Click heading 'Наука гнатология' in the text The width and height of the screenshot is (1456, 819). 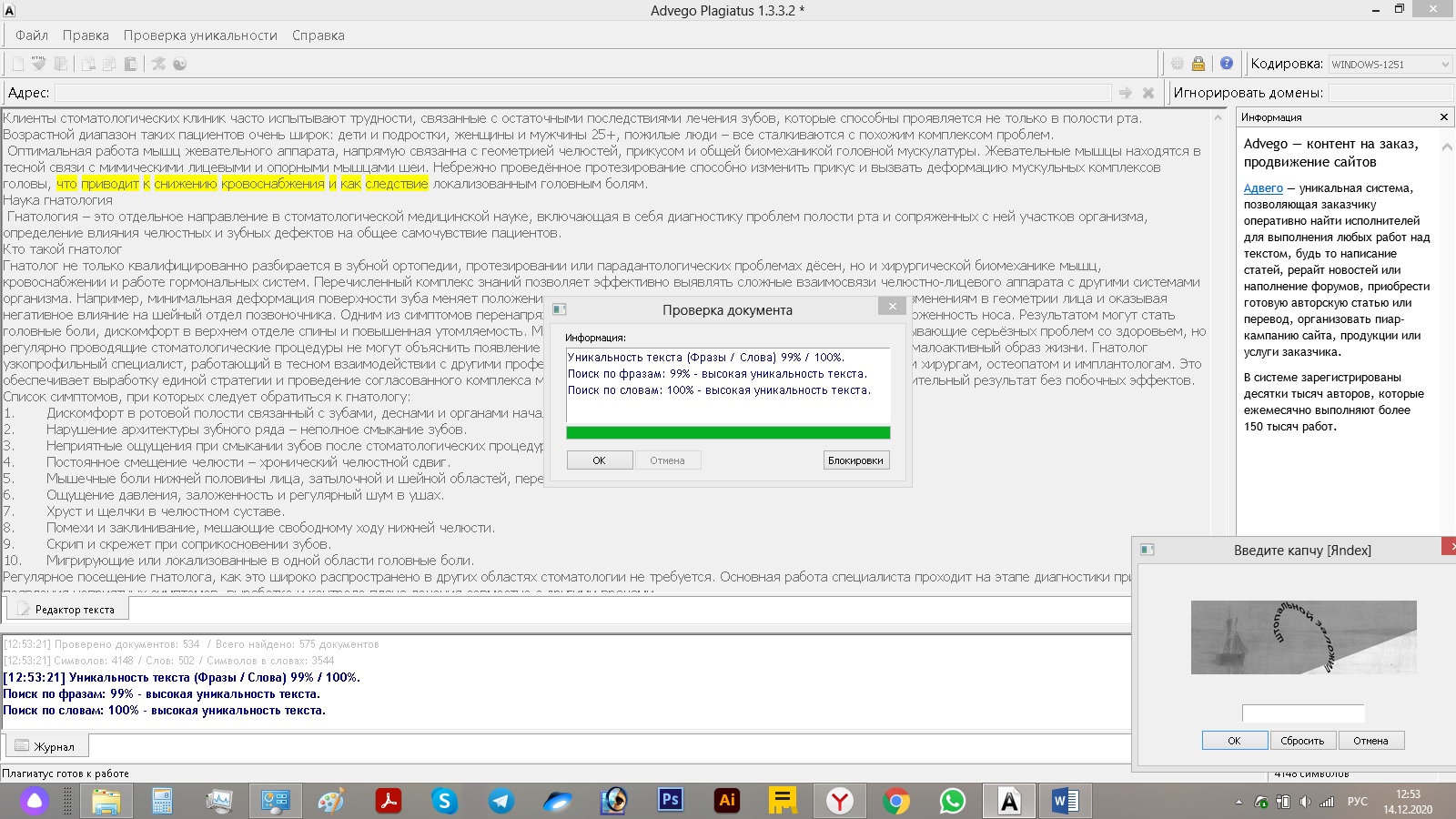tap(58, 200)
